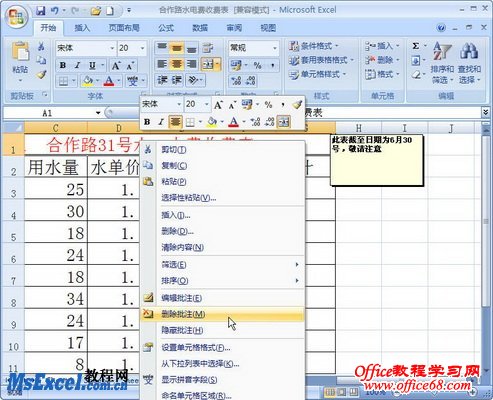Click the 插入 button in cells group
The width and height of the screenshot is (493, 400).
pyautogui.click(x=382, y=45)
